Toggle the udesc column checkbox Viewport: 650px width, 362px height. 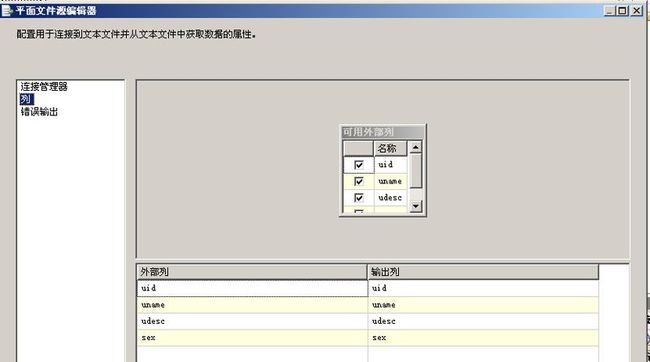pyautogui.click(x=359, y=198)
